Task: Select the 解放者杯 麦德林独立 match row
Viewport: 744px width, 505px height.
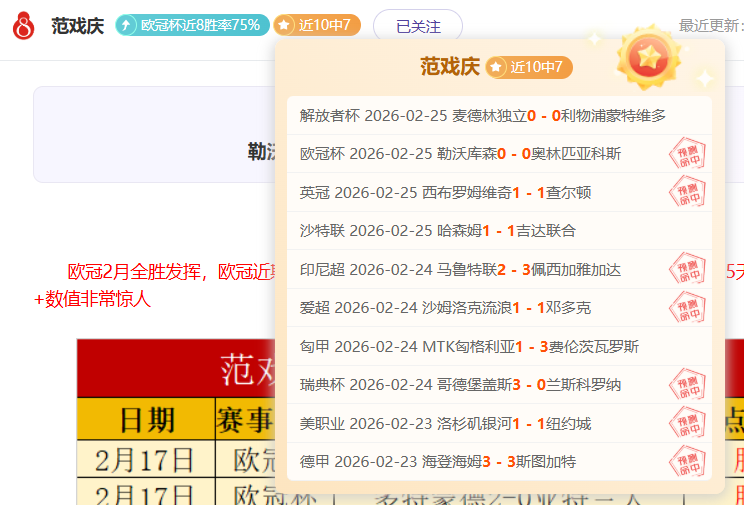Action: tap(482, 115)
